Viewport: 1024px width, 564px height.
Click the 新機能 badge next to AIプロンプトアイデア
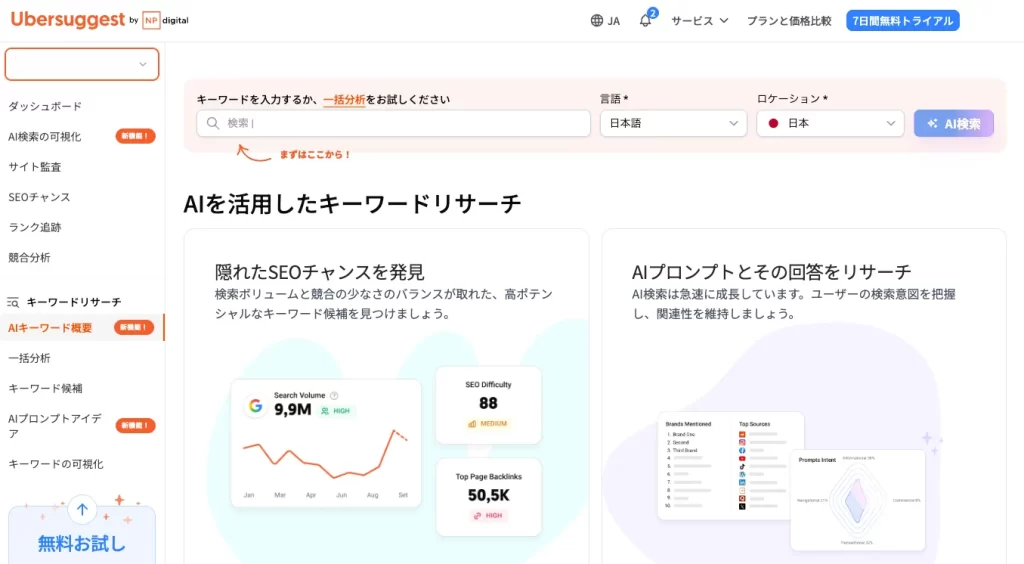pos(136,426)
